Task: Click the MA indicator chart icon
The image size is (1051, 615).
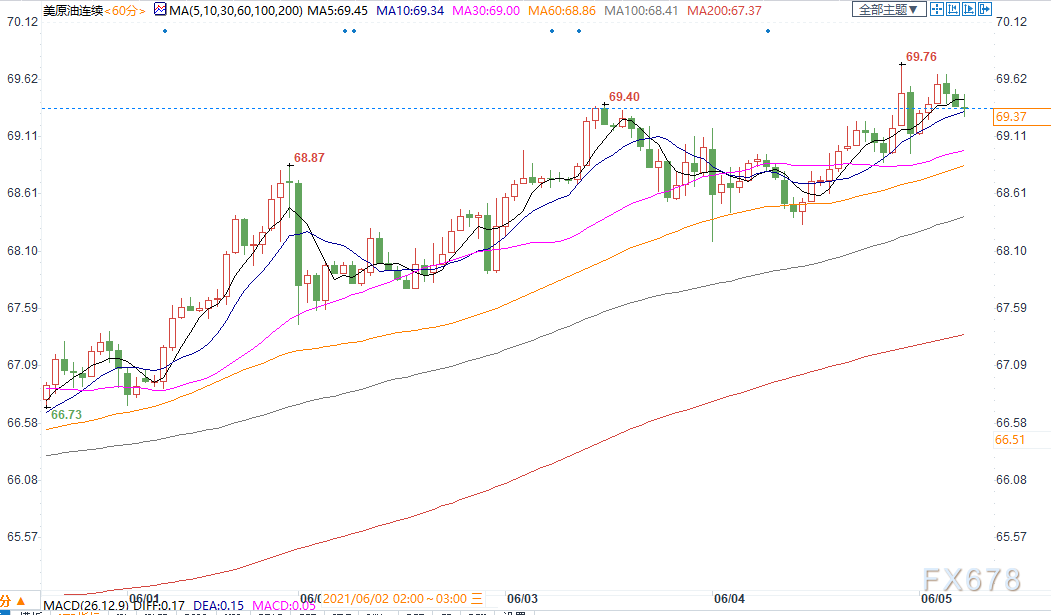Action: pos(160,9)
